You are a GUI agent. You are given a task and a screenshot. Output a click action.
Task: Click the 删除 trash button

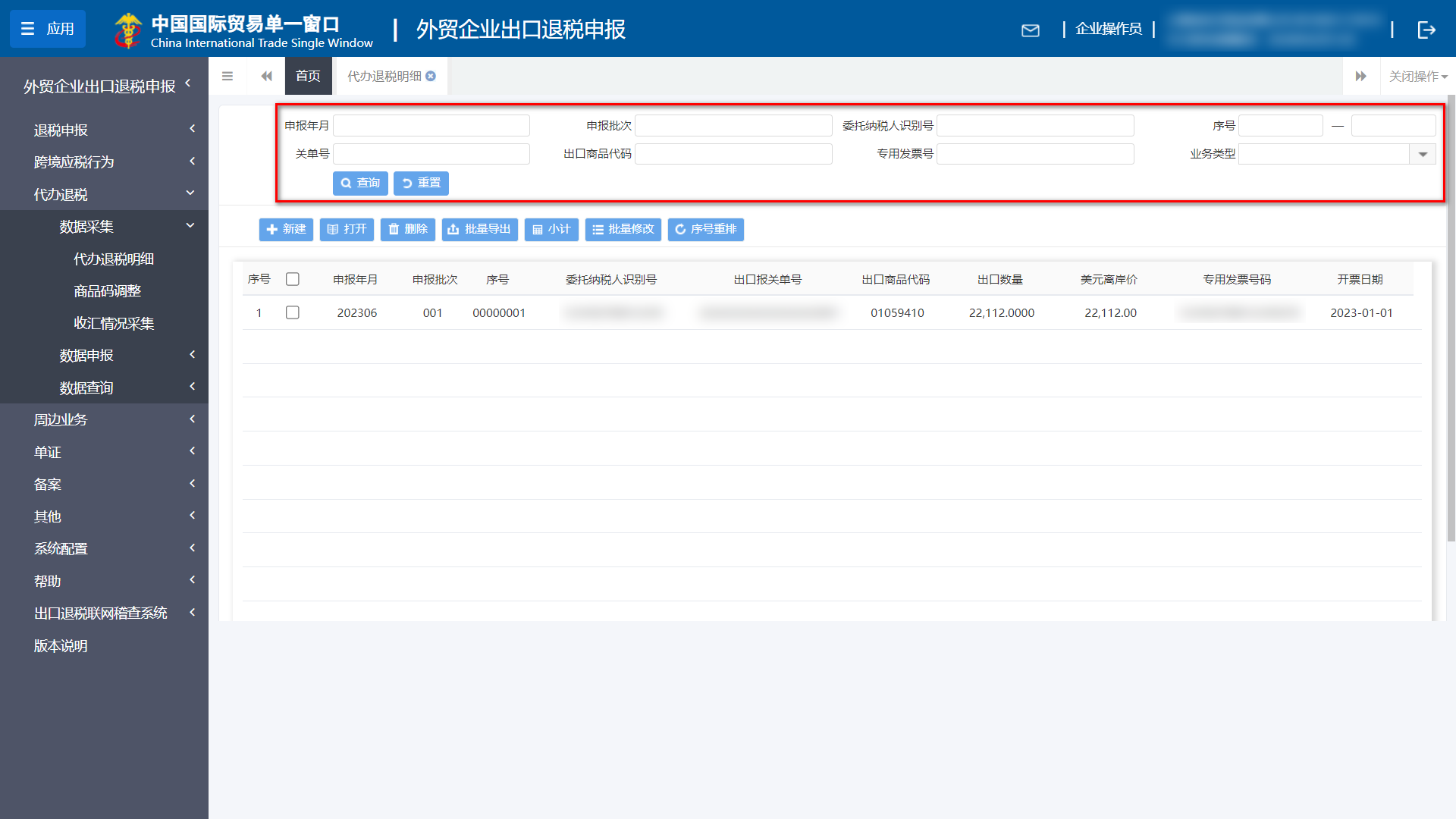pyautogui.click(x=408, y=229)
